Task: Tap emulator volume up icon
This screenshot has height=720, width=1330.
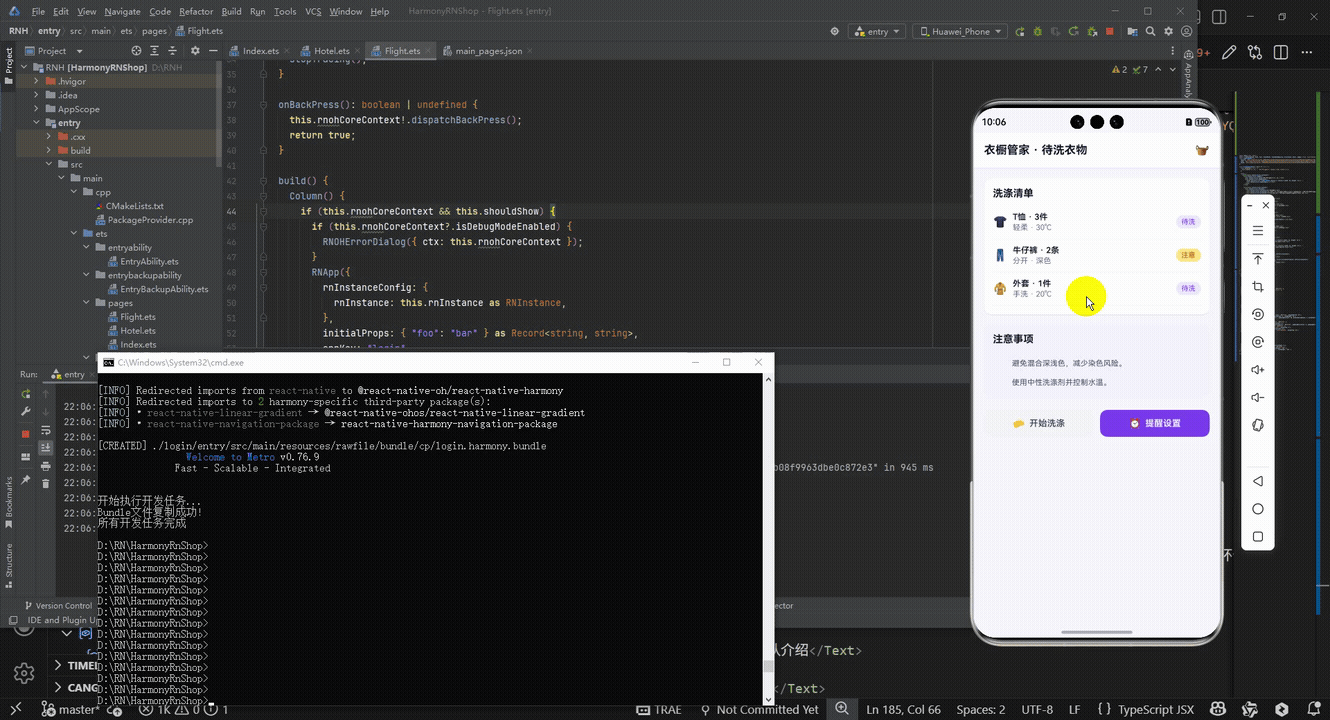Action: coord(1258,370)
